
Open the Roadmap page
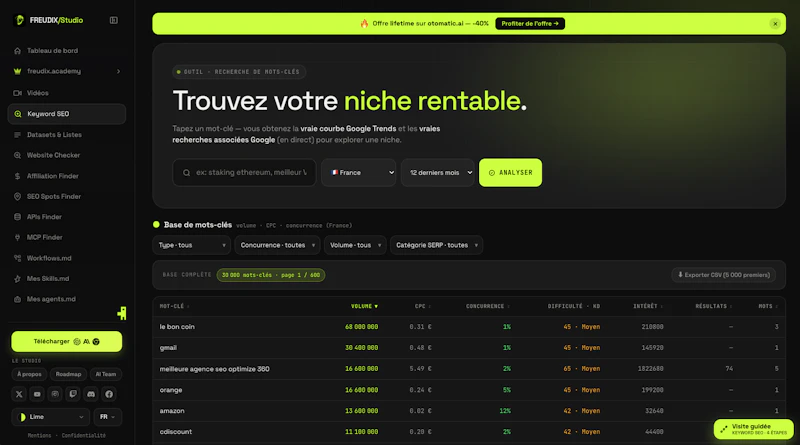pyautogui.click(x=68, y=374)
